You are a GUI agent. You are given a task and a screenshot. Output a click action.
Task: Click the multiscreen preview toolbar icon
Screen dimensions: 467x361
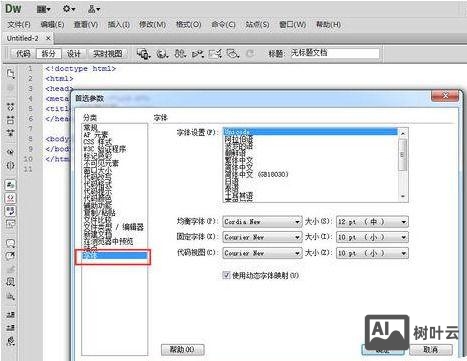click(x=144, y=54)
